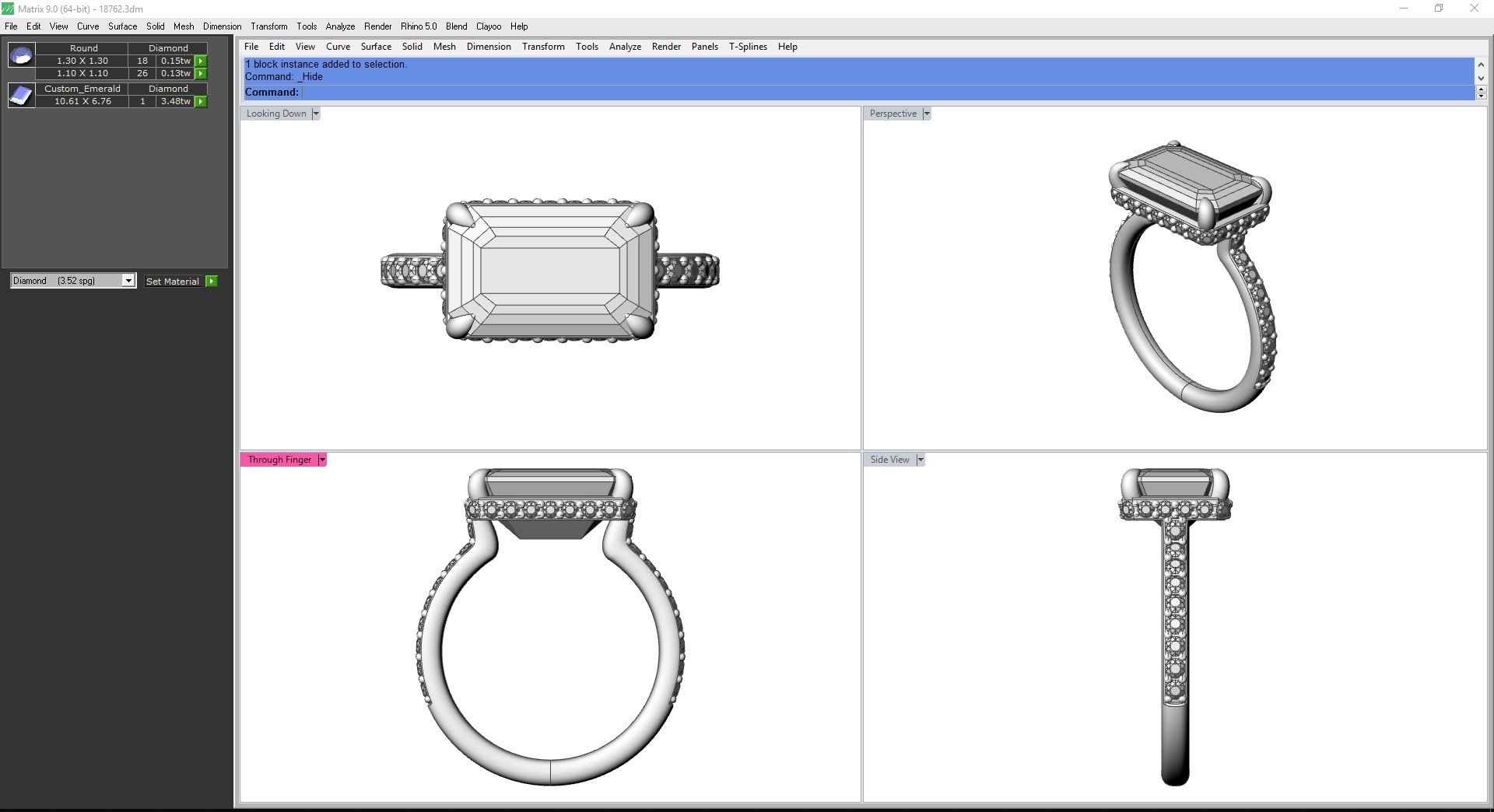Open the Diamond material dropdown
This screenshot has height=812, width=1494.
128,281
